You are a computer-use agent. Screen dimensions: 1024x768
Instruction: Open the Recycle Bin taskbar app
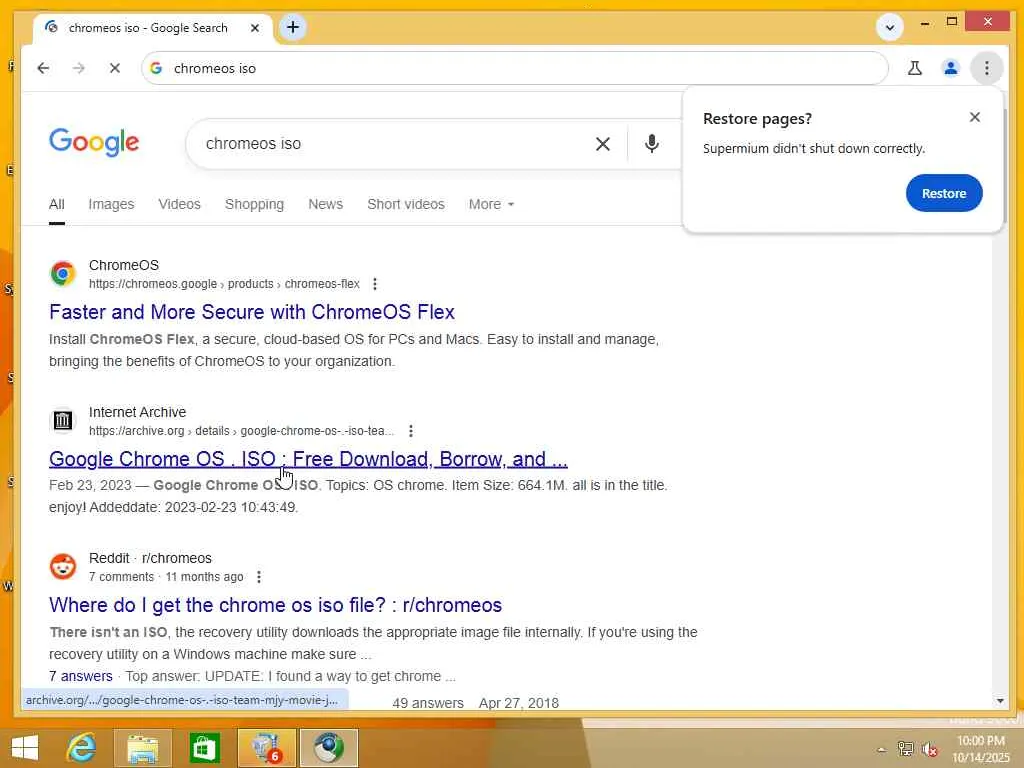[266, 748]
